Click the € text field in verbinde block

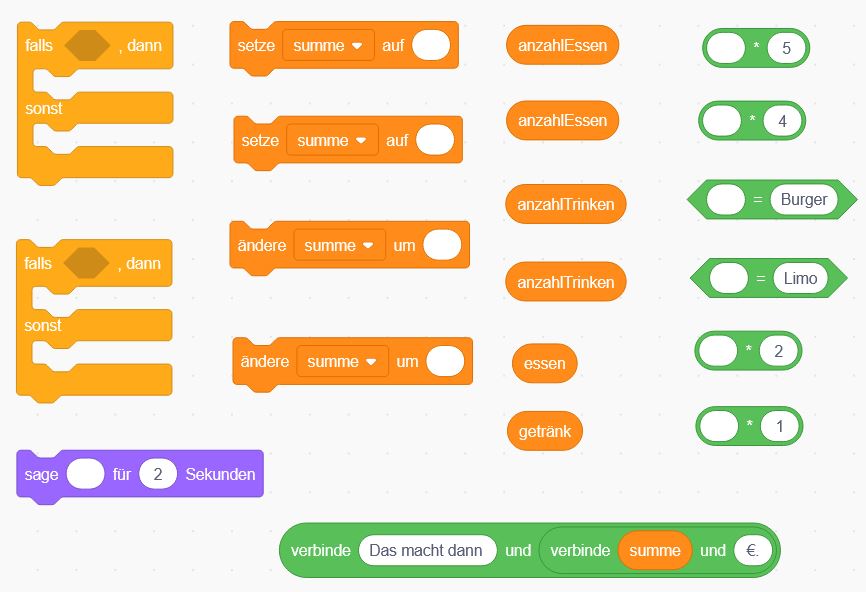tap(753, 551)
